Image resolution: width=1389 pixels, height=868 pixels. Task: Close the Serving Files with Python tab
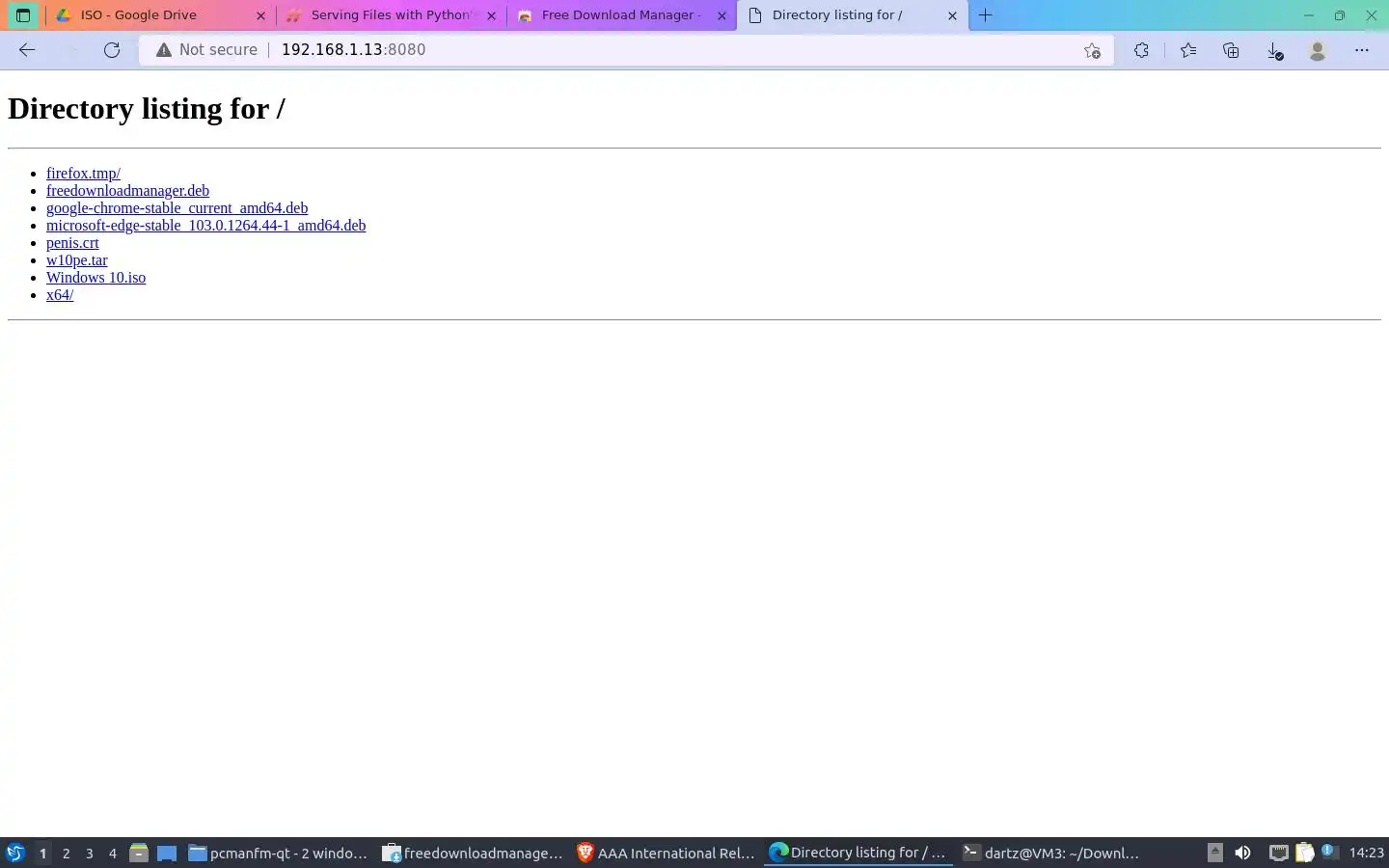click(x=492, y=15)
